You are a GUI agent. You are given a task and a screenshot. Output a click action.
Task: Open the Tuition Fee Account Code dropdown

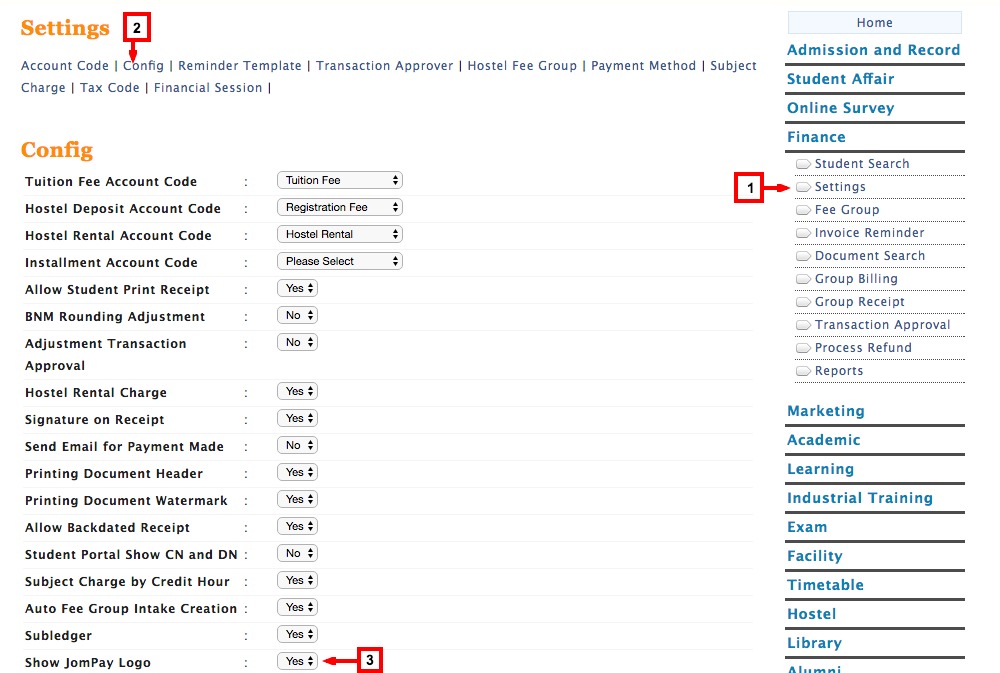[339, 181]
